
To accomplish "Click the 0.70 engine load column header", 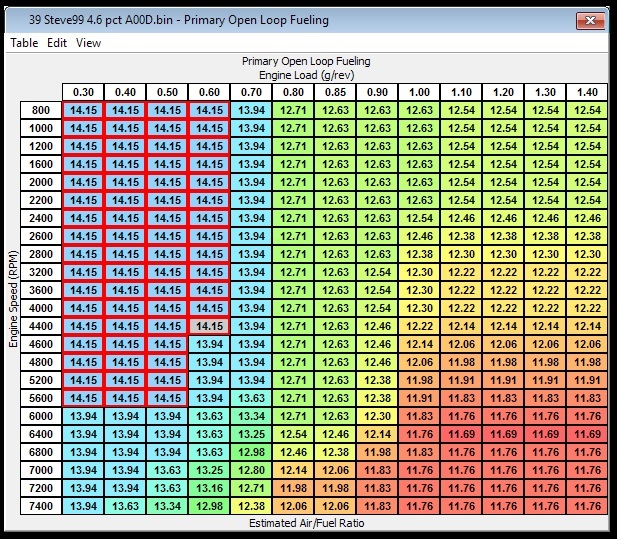I will (x=252, y=92).
